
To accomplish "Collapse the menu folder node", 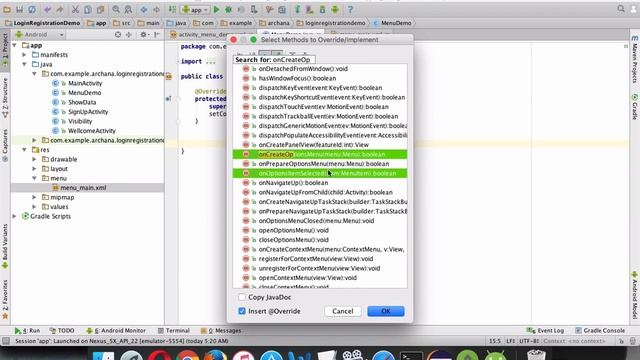I will (34, 178).
